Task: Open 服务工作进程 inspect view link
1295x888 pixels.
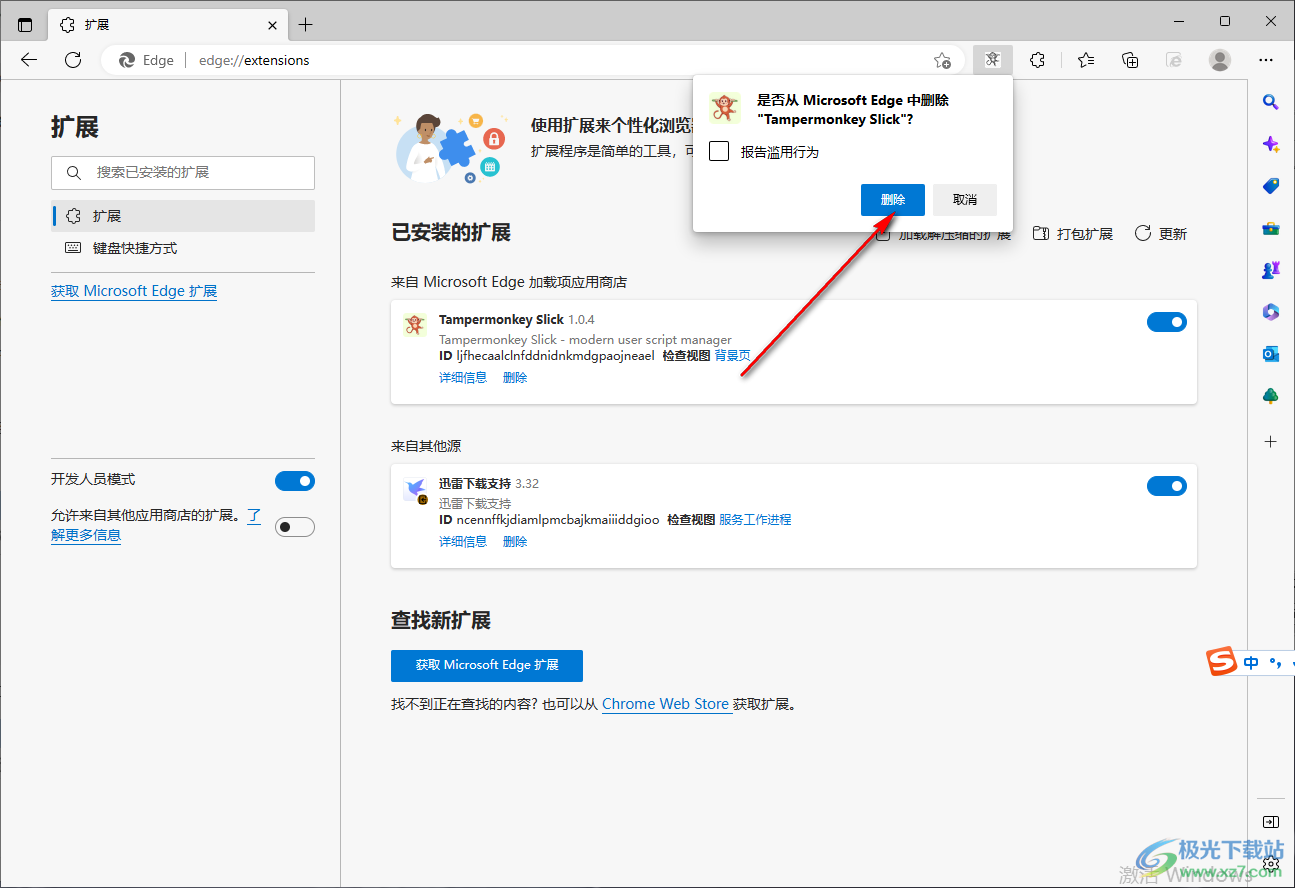Action: coord(755,520)
